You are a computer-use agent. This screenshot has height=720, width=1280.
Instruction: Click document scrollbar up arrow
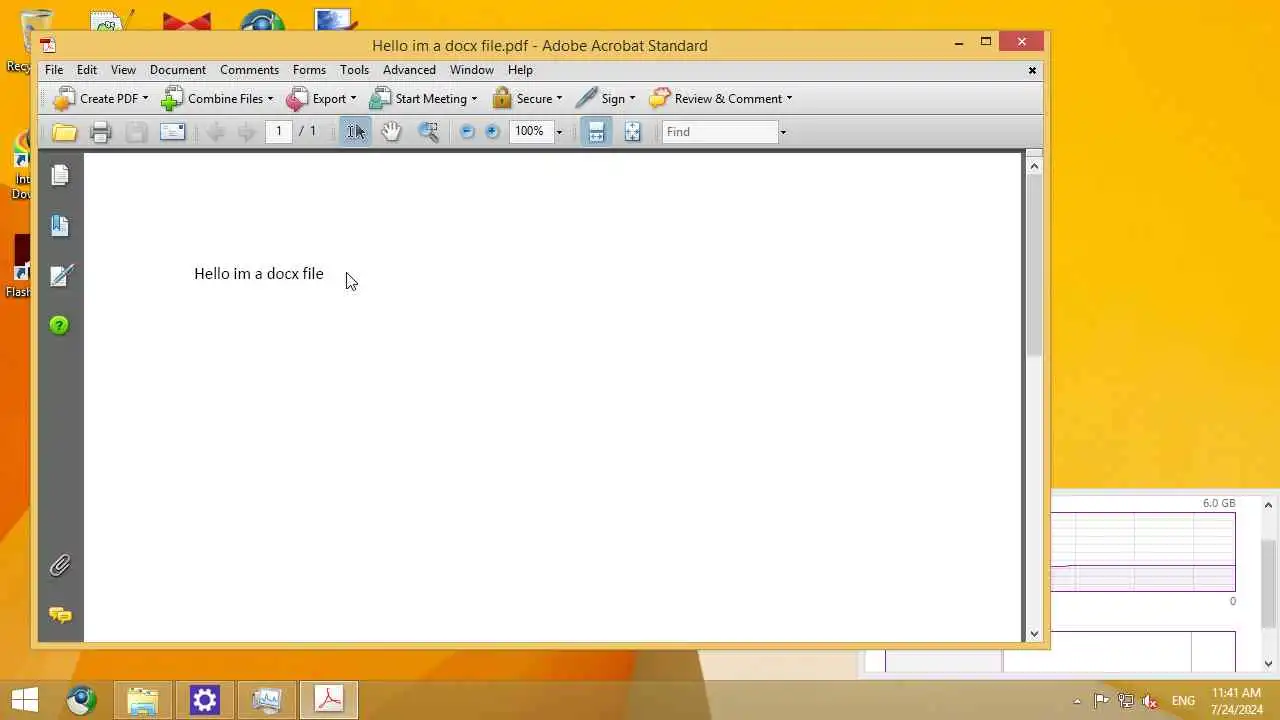pos(1034,165)
